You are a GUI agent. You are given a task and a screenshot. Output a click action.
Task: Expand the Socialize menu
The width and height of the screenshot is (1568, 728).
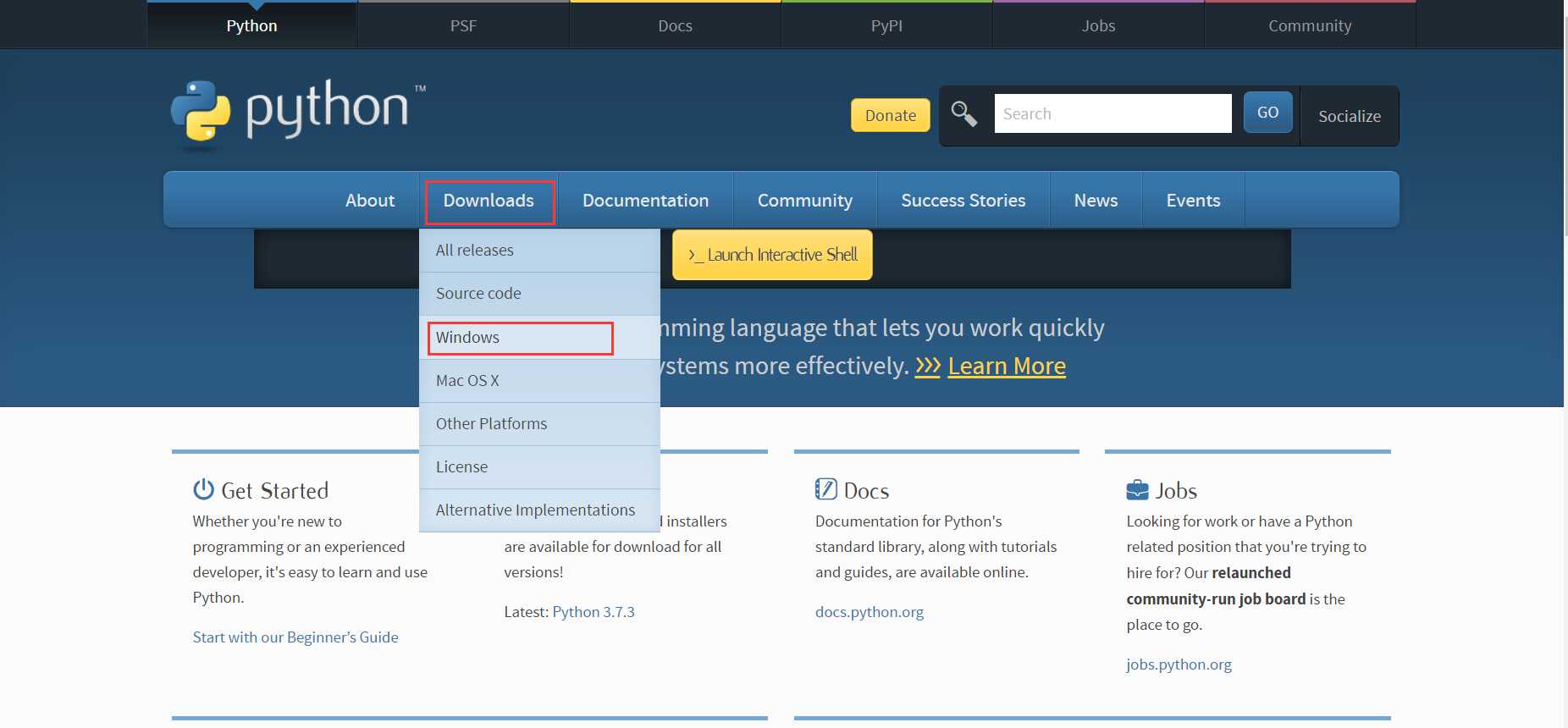coord(1349,116)
